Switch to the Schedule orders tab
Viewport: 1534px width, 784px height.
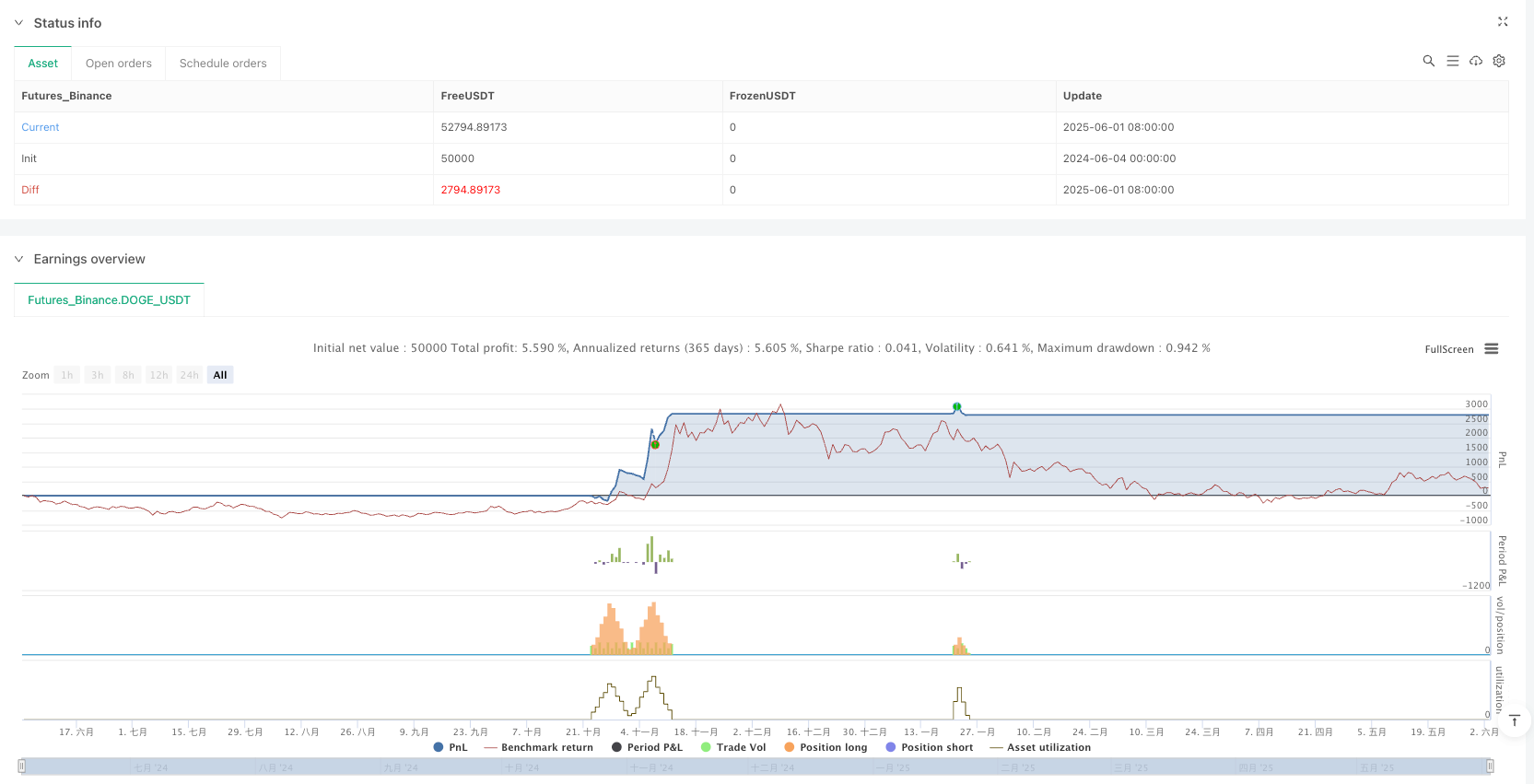(x=223, y=64)
